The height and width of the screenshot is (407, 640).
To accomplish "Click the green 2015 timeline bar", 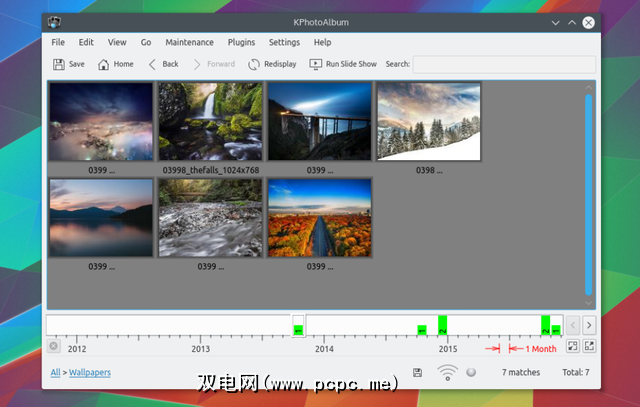I will [x=442, y=325].
